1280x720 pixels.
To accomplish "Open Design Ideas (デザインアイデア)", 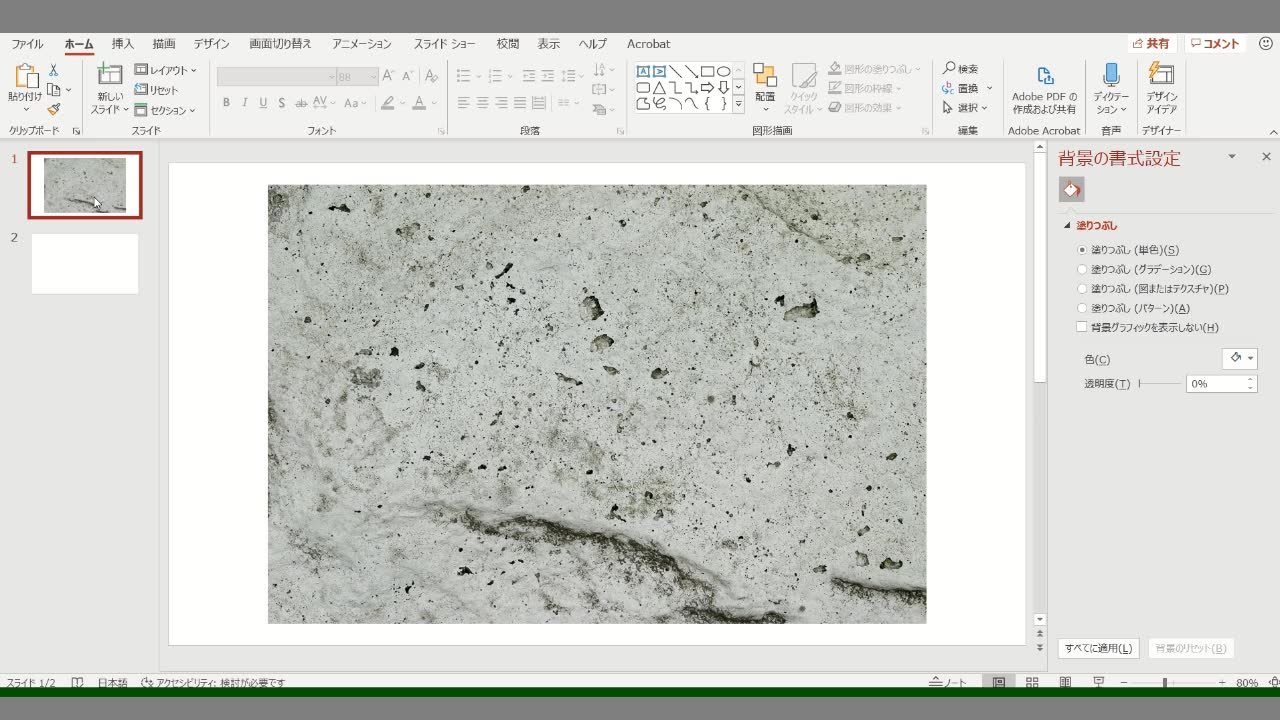I will click(x=1161, y=89).
